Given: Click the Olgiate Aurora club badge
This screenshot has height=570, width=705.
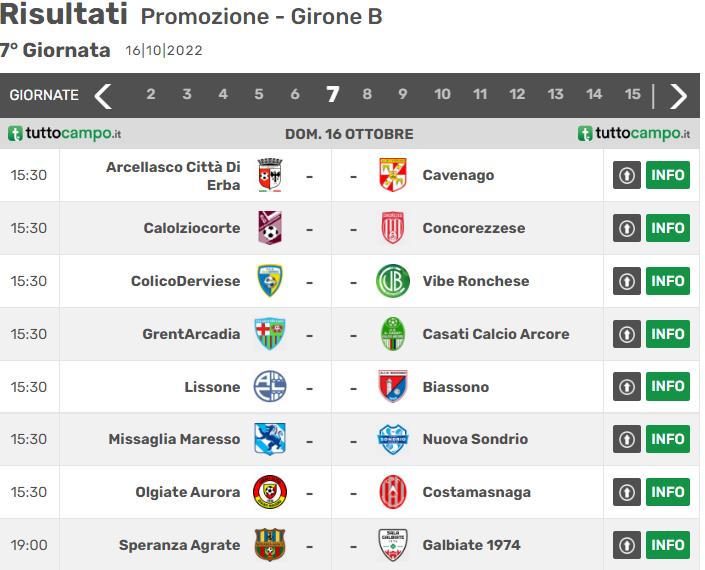Looking at the screenshot, I should 270,492.
